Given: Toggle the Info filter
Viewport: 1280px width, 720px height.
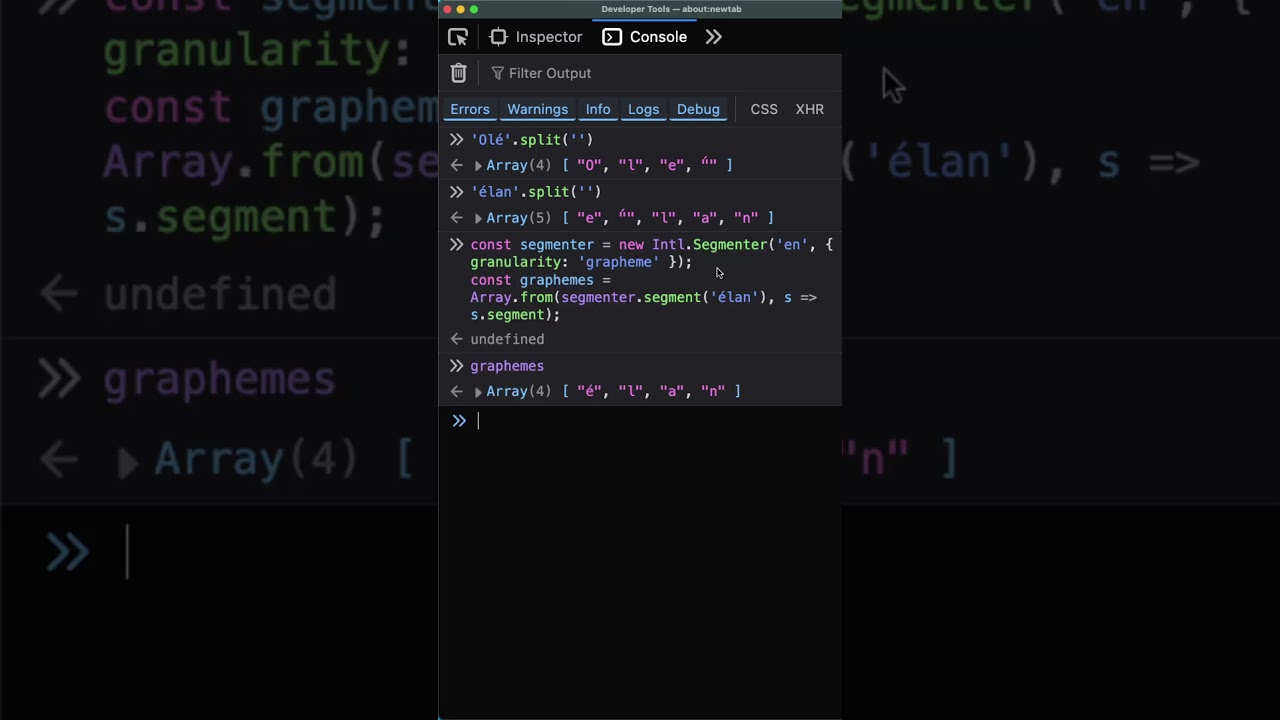Looking at the screenshot, I should (x=598, y=109).
